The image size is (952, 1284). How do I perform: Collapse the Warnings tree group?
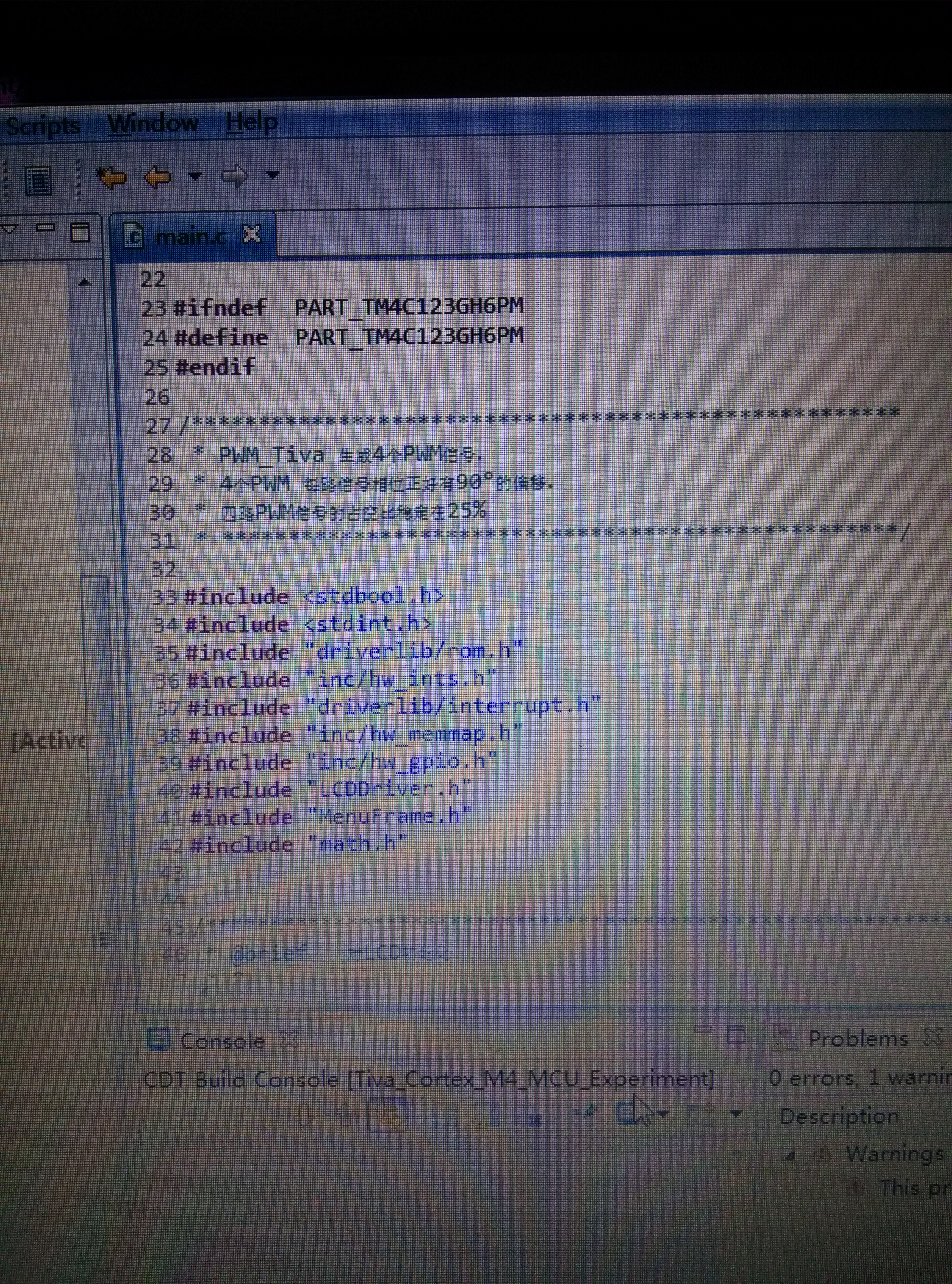tap(791, 1156)
